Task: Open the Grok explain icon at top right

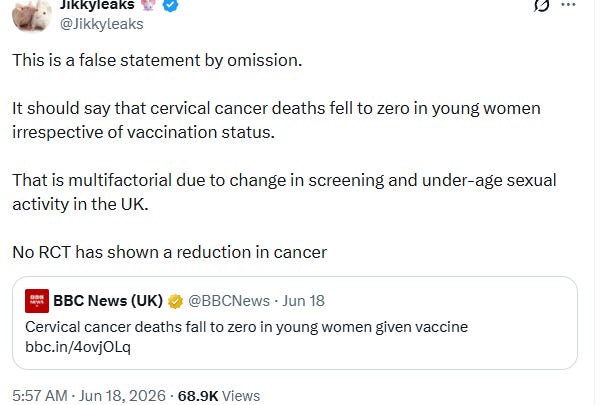Action: (541, 5)
